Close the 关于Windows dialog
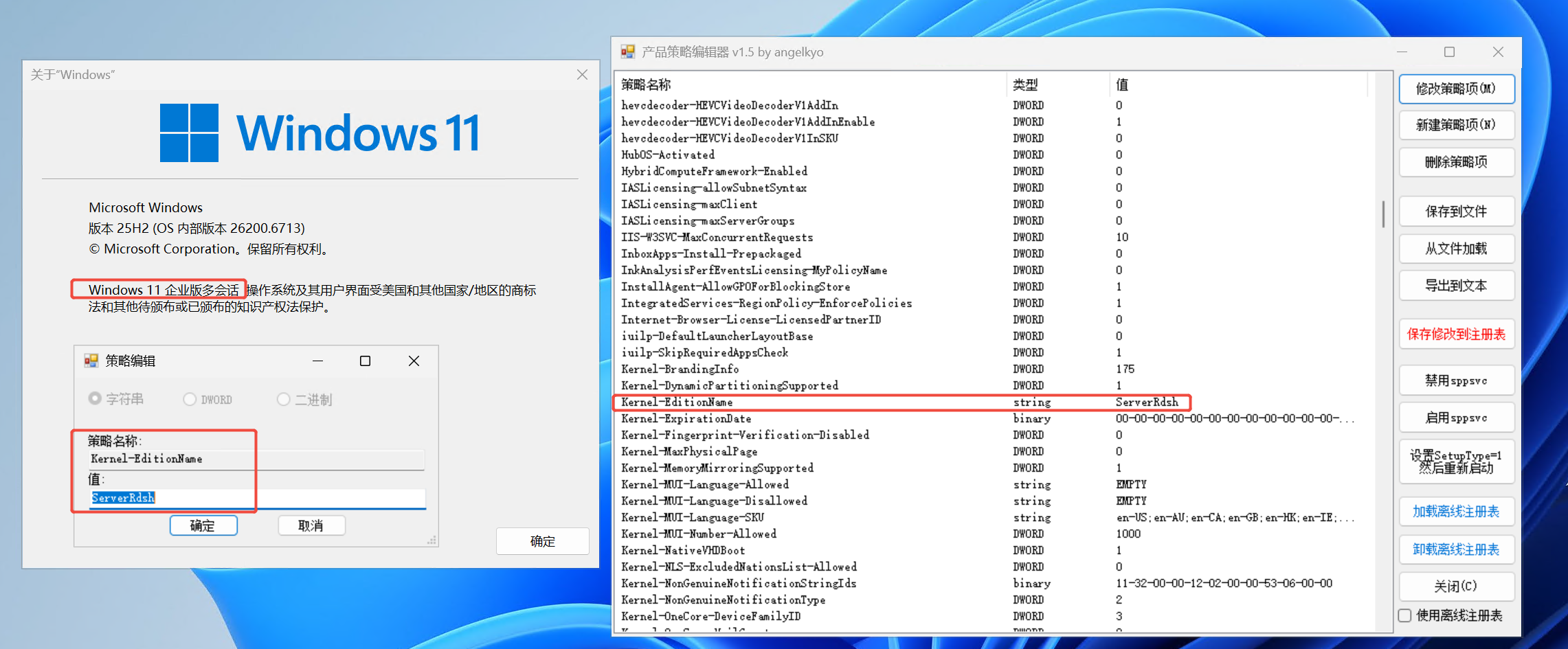 tap(582, 74)
